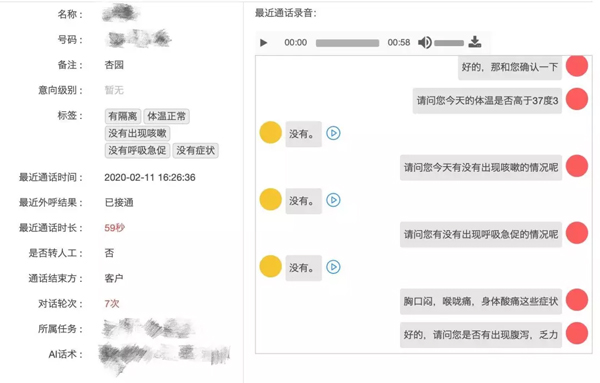The height and width of the screenshot is (383, 600).
Task: Open message asking about 体温是否高于37度3
Action: coord(487,101)
